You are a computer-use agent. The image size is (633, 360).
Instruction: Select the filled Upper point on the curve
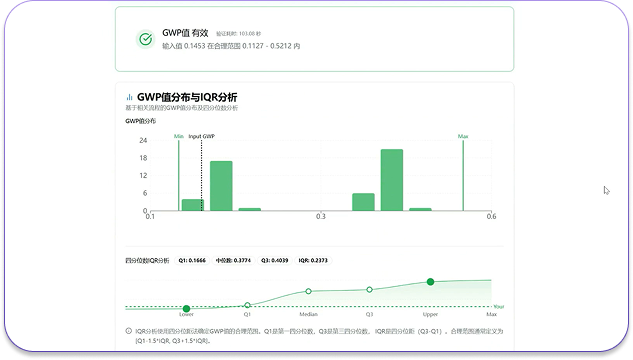430,282
